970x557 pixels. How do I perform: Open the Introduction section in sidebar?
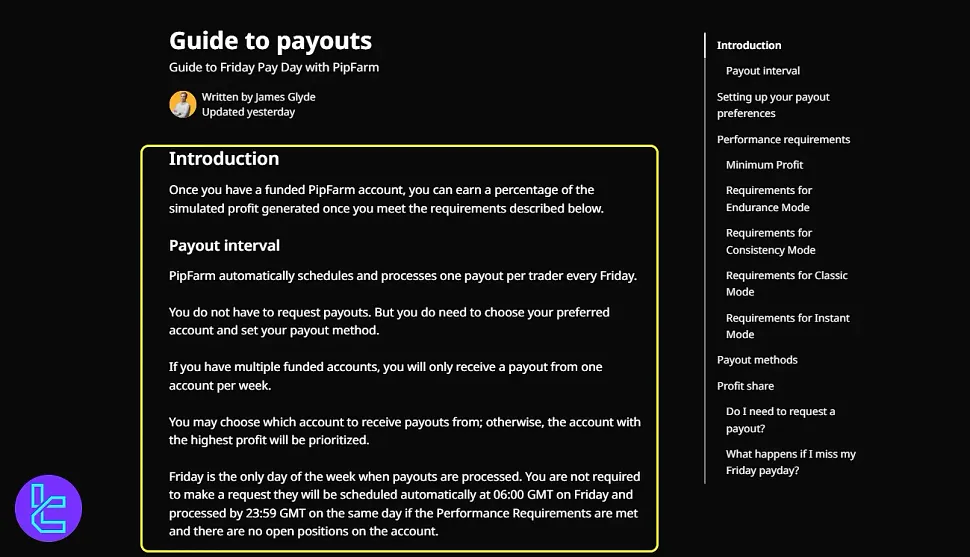[749, 45]
